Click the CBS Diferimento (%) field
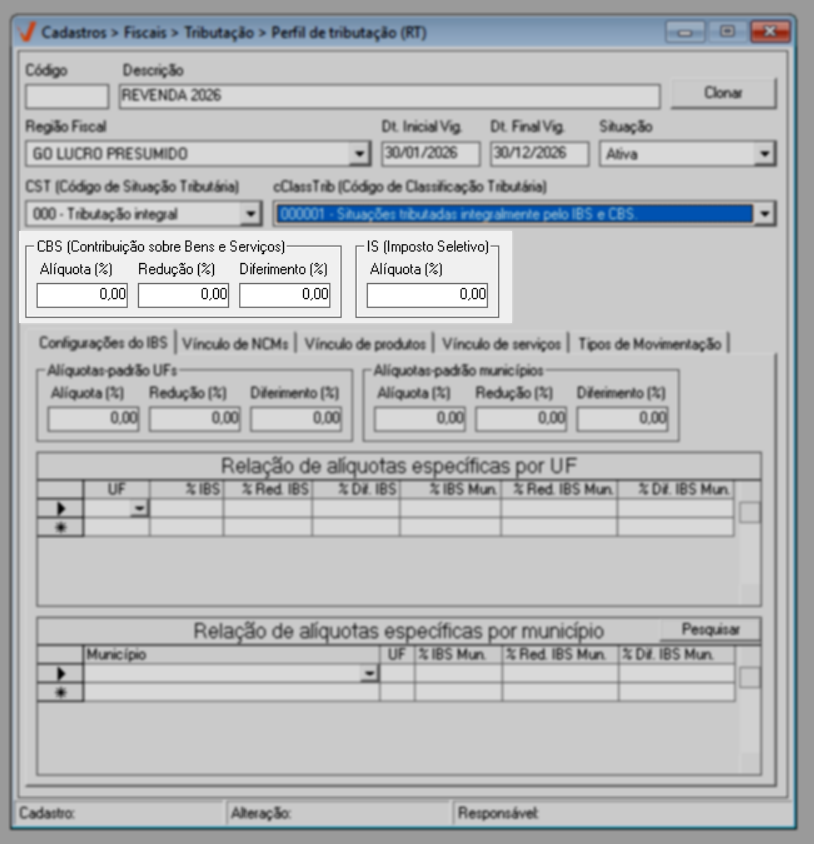This screenshot has height=844, width=814. [285, 295]
